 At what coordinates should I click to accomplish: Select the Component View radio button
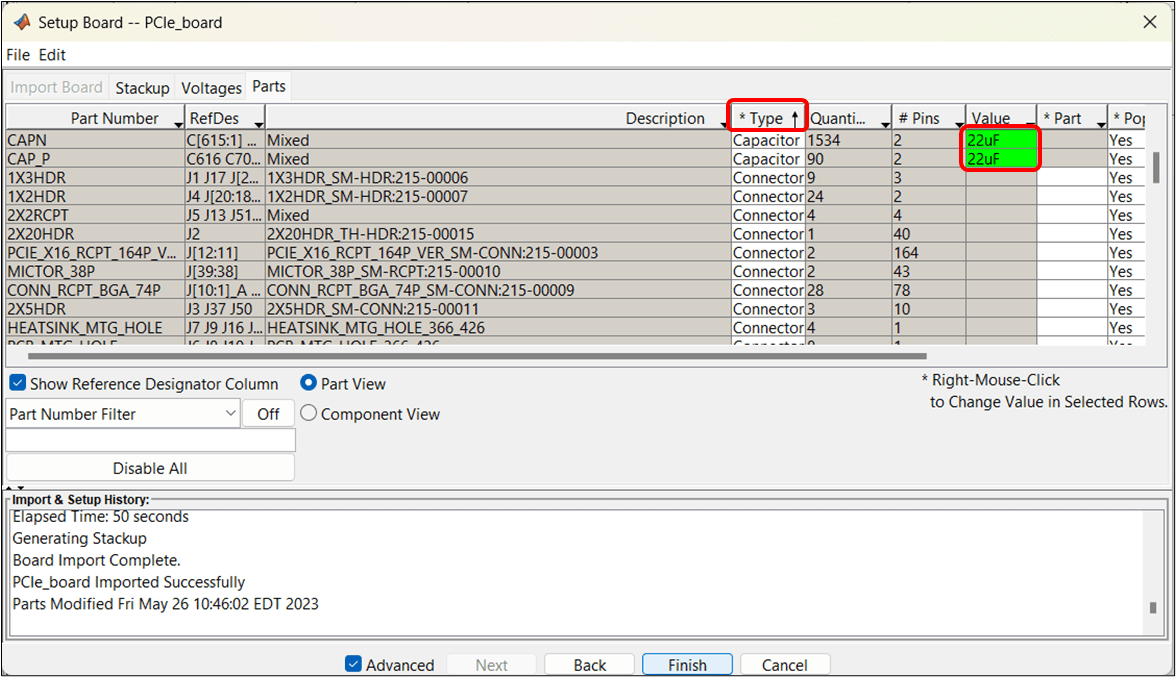pyautogui.click(x=308, y=413)
